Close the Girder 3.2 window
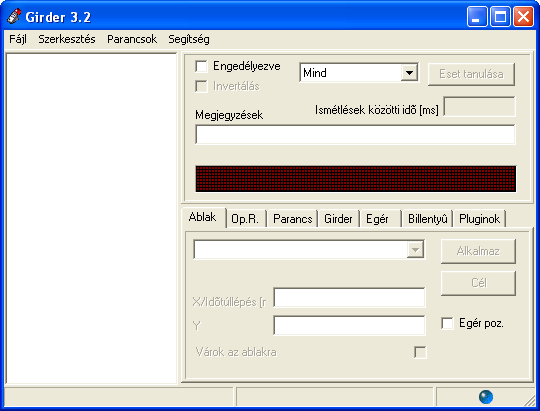This screenshot has width=540, height=411. pos(523,17)
